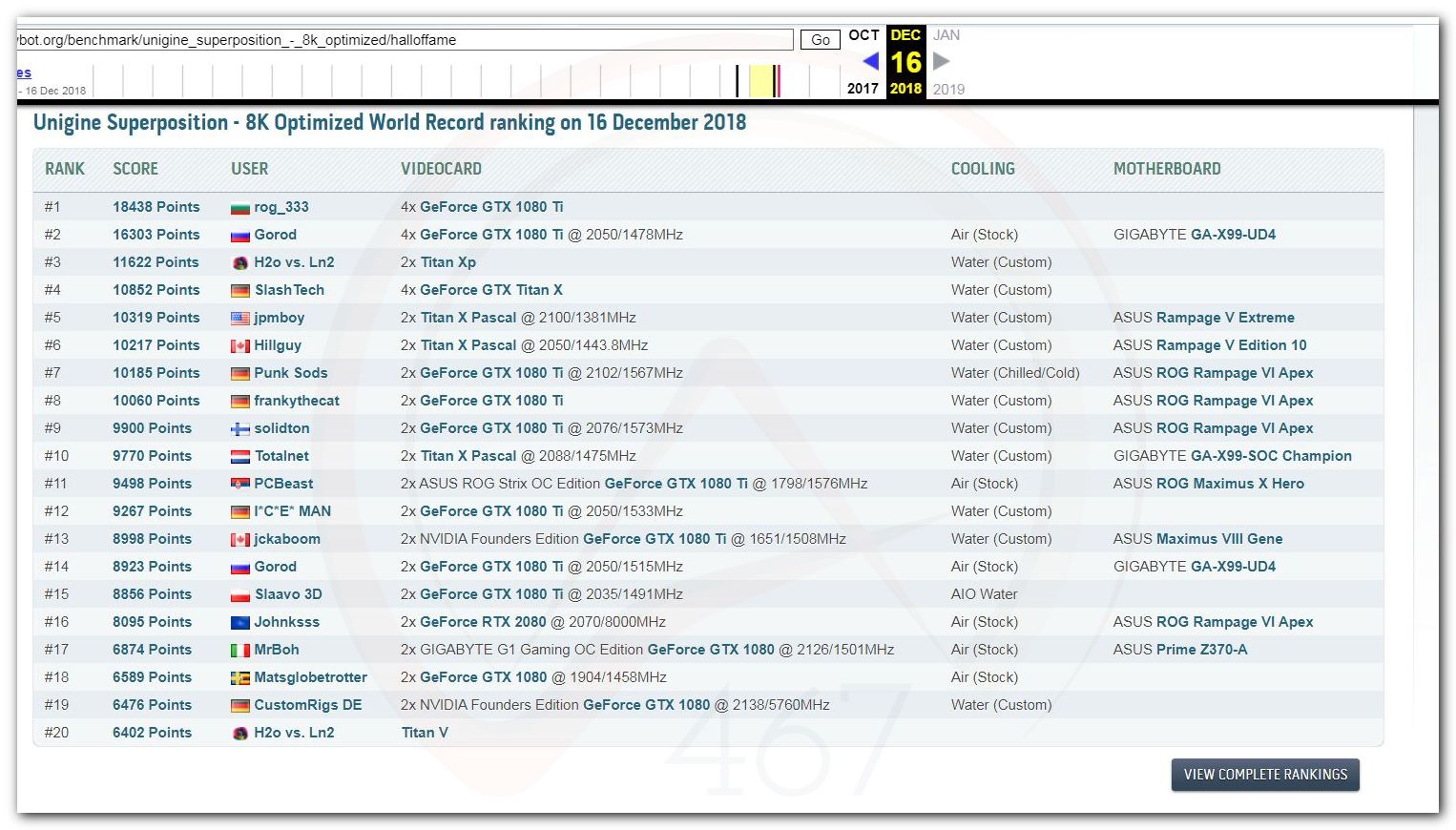Click the Finnish flag next to solidton
This screenshot has width=1456, height=830.
point(239,429)
